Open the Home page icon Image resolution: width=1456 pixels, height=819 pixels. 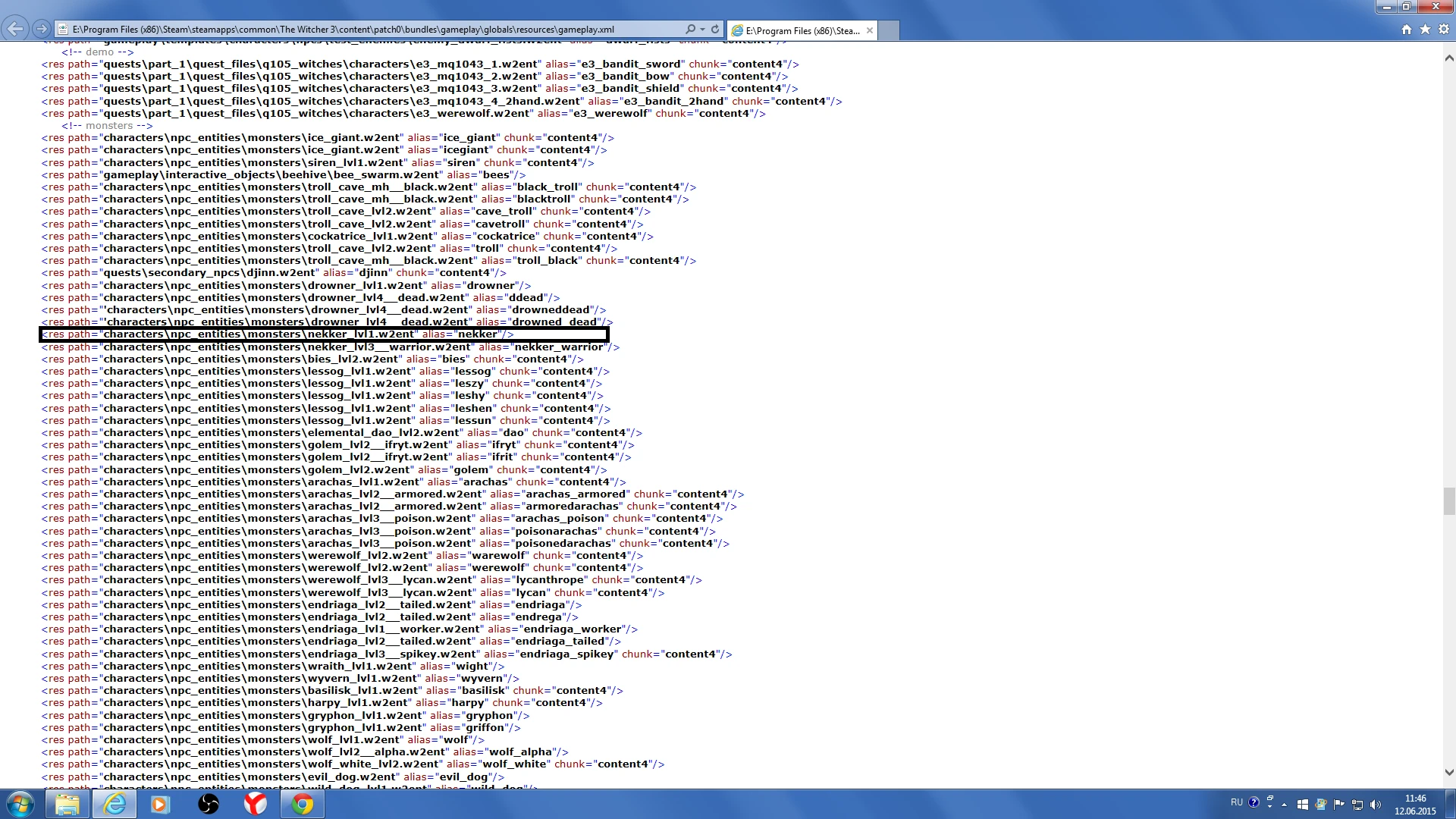point(1407,30)
